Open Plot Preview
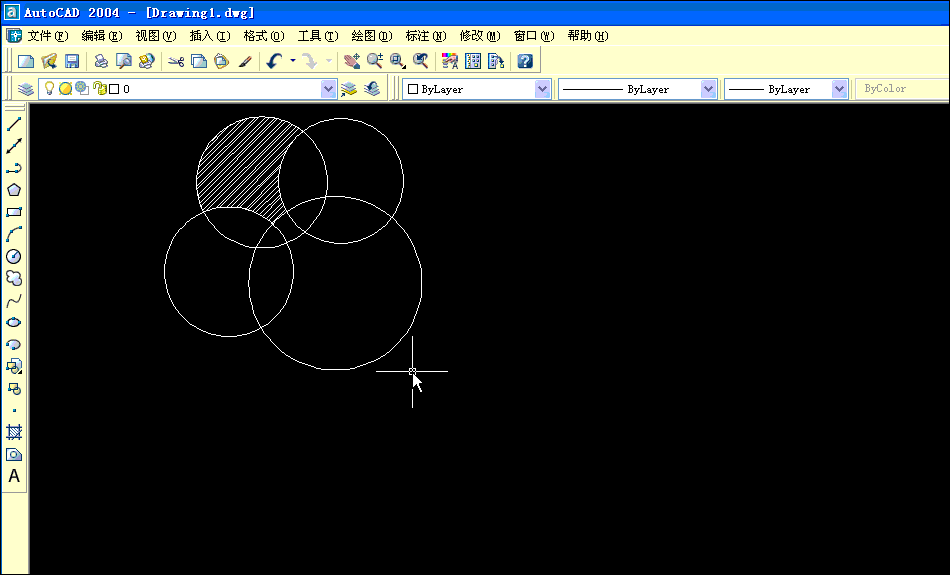The width and height of the screenshot is (950, 575). click(124, 61)
